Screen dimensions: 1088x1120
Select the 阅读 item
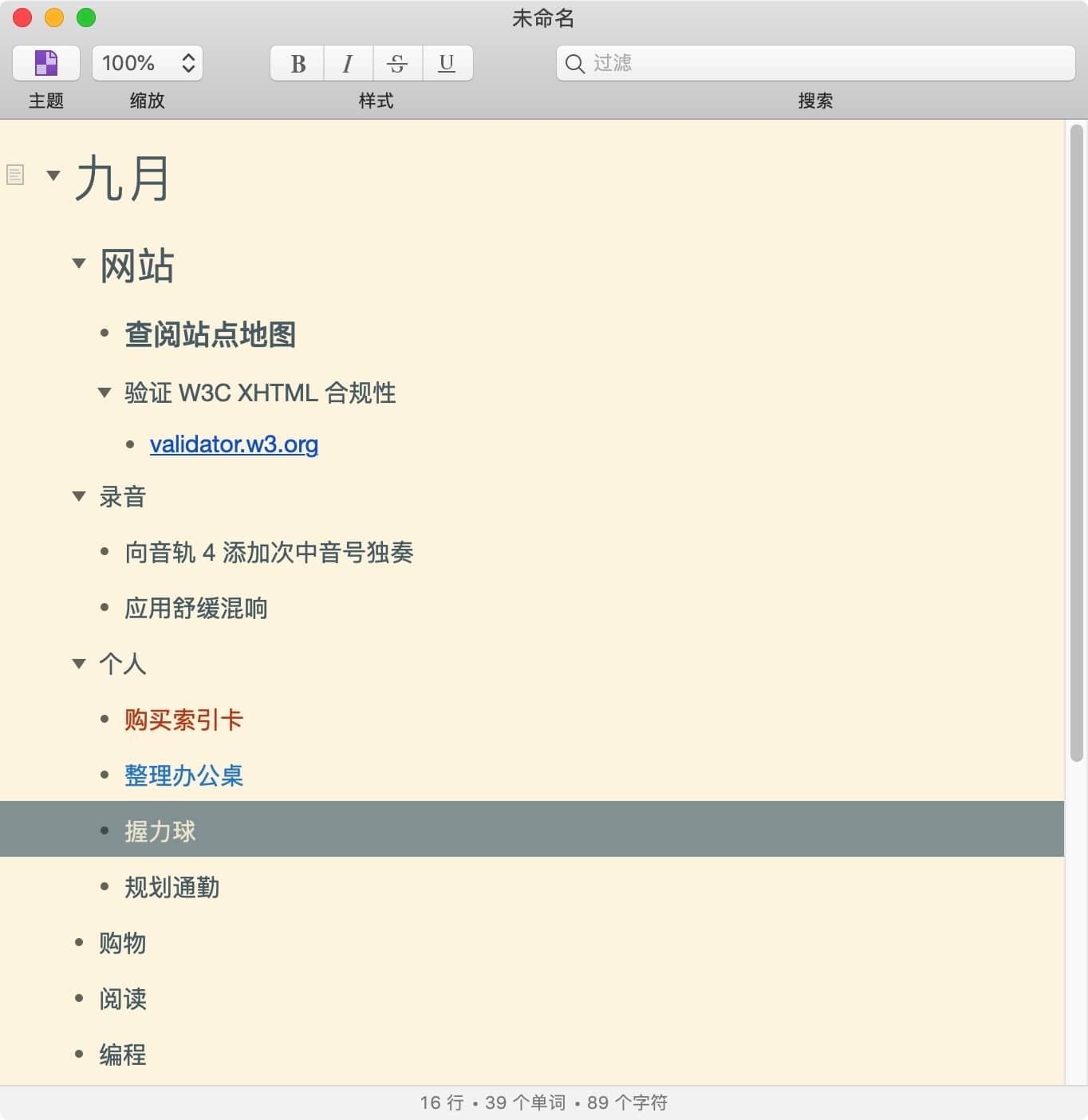122,999
